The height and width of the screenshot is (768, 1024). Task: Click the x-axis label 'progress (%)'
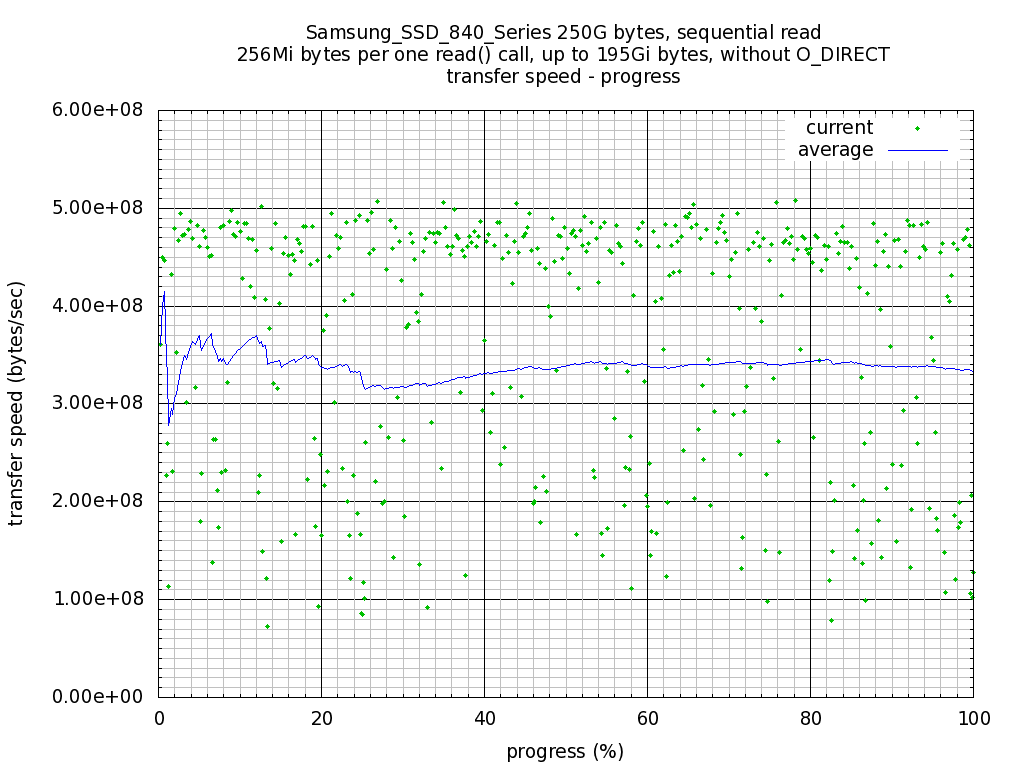coord(565,751)
